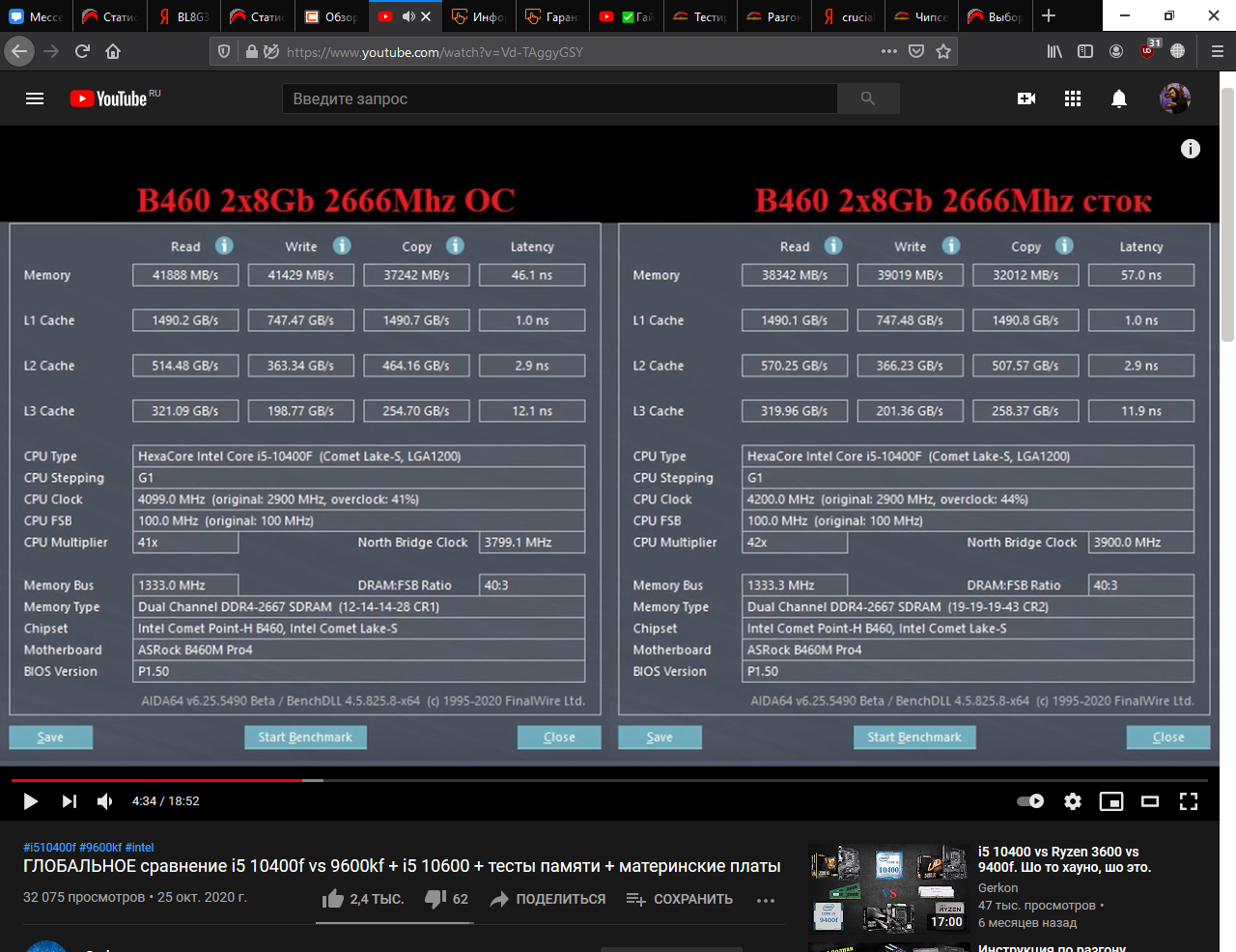The image size is (1236, 952).
Task: Mute the video player volume
Action: pyautogui.click(x=105, y=801)
